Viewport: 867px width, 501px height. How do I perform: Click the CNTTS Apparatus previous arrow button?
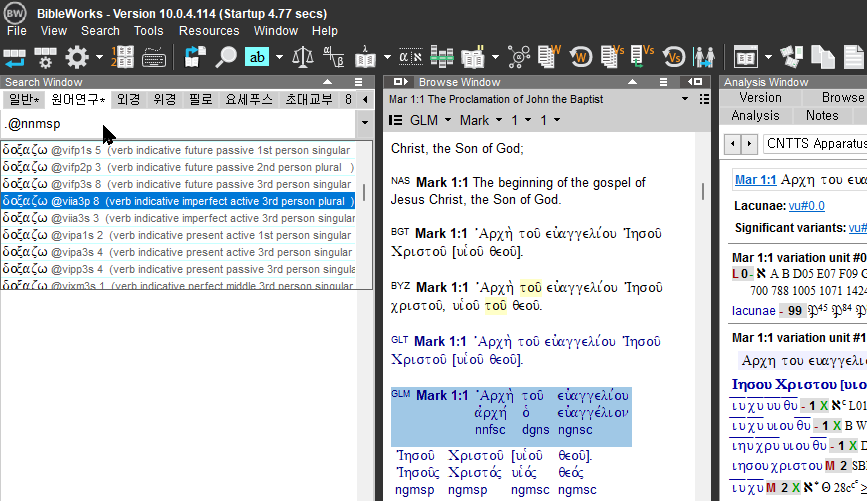click(x=733, y=144)
